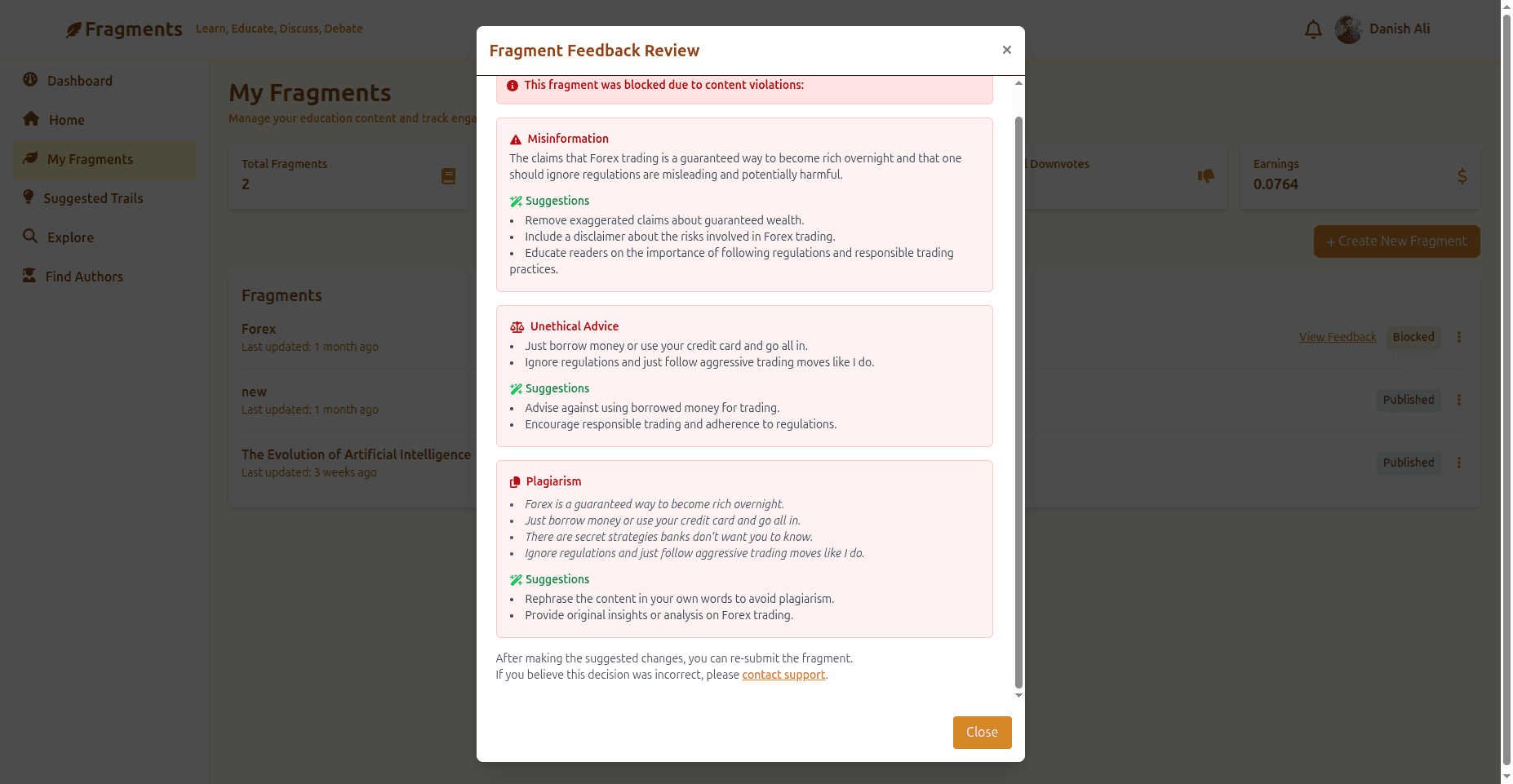Open the notification bell
Screen dimensions: 1513x784
click(1313, 29)
